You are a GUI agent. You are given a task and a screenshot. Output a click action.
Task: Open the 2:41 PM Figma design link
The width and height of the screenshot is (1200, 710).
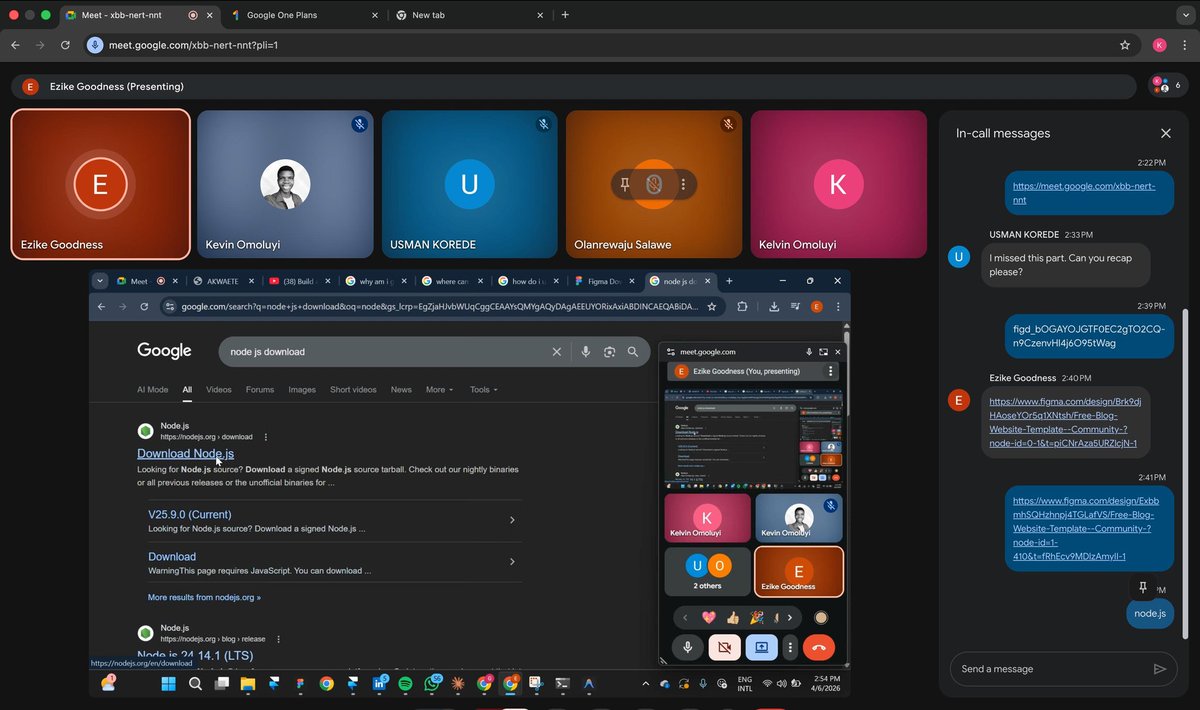[x=1088, y=528]
